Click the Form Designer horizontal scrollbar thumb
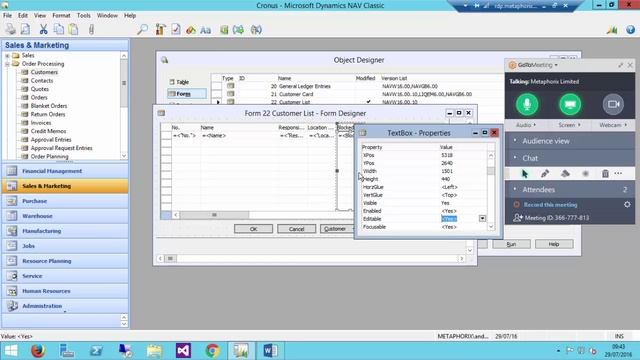Viewport: 640px width, 360px height. [214, 215]
